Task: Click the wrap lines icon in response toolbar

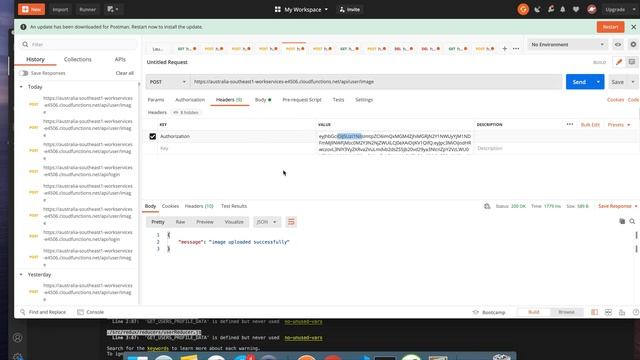Action: point(291,222)
